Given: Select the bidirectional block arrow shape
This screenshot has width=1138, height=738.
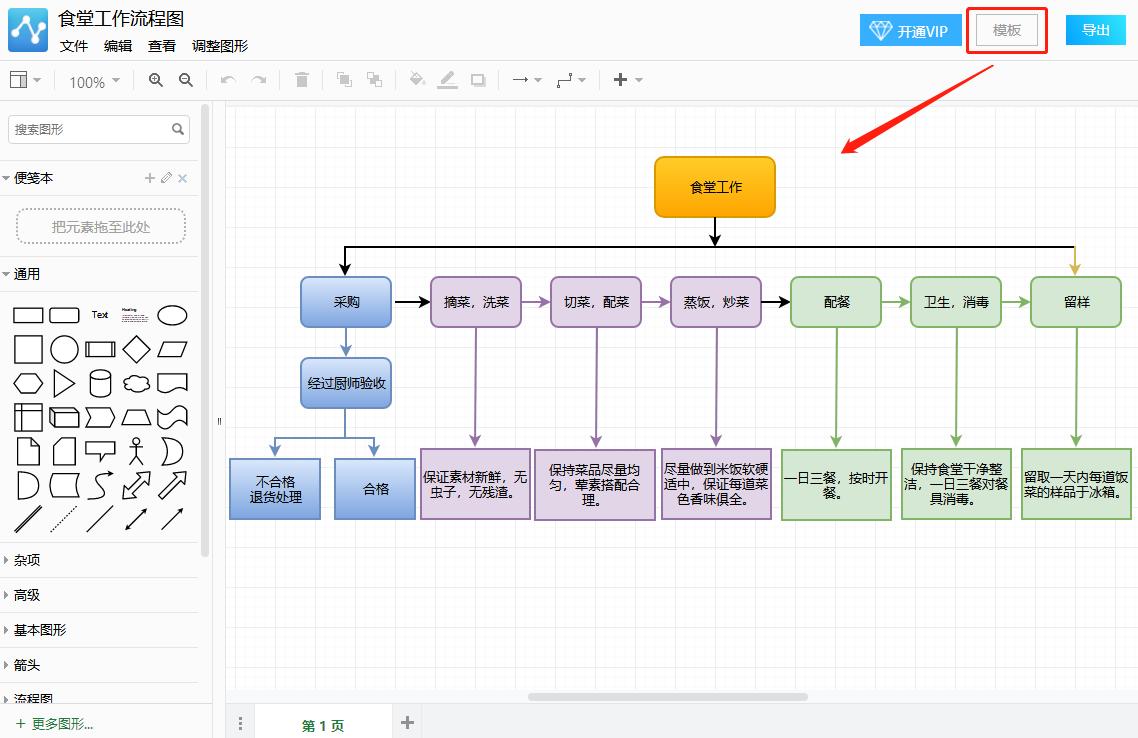Looking at the screenshot, I should (x=136, y=485).
